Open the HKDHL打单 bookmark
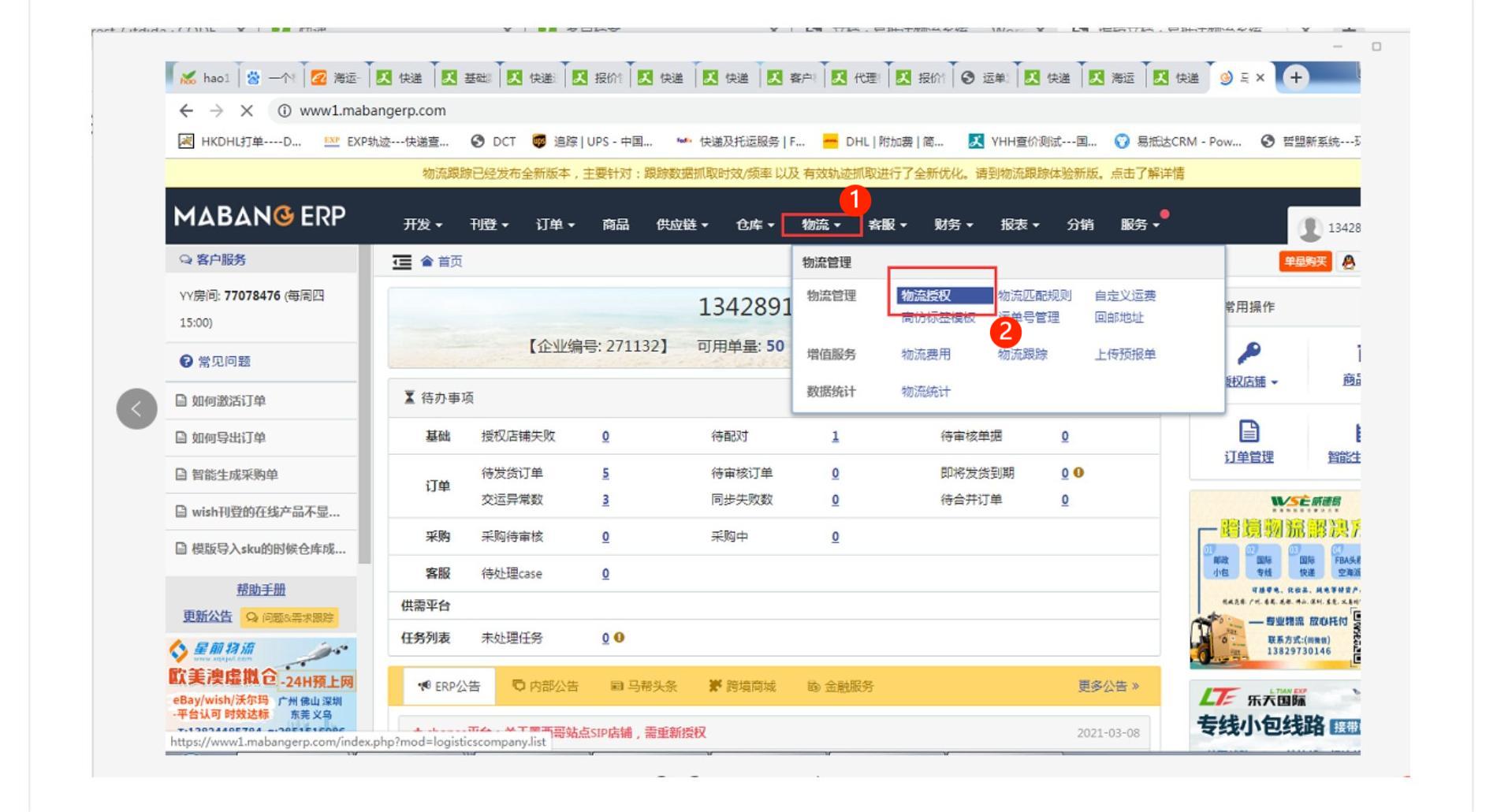This screenshot has height=812, width=1497. [x=240, y=142]
